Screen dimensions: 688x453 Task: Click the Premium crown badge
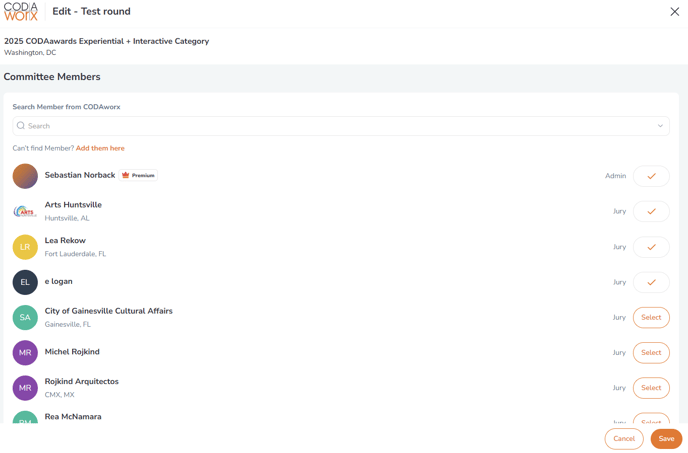click(x=139, y=175)
